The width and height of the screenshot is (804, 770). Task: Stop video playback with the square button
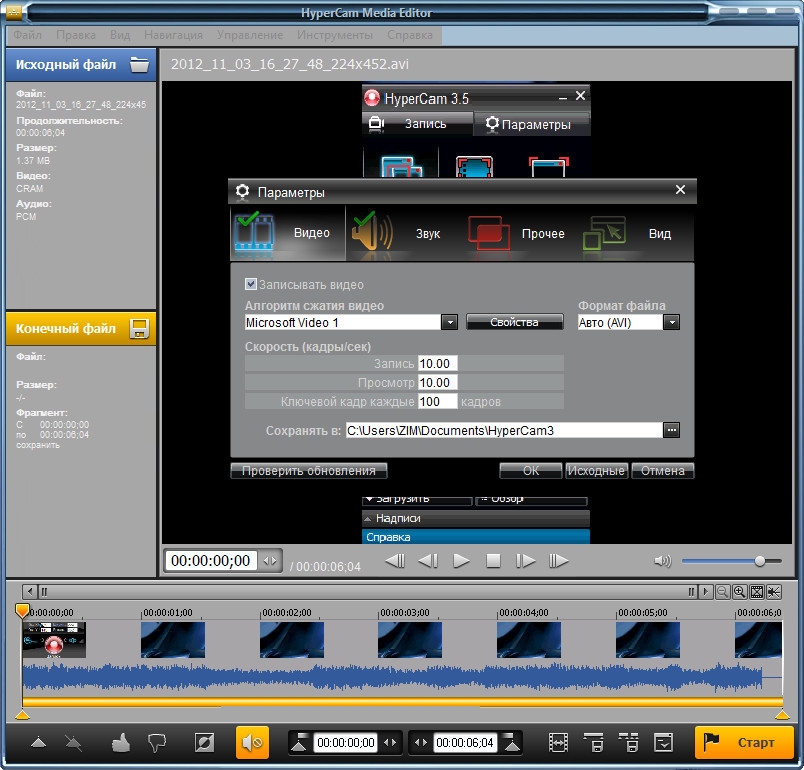[493, 561]
